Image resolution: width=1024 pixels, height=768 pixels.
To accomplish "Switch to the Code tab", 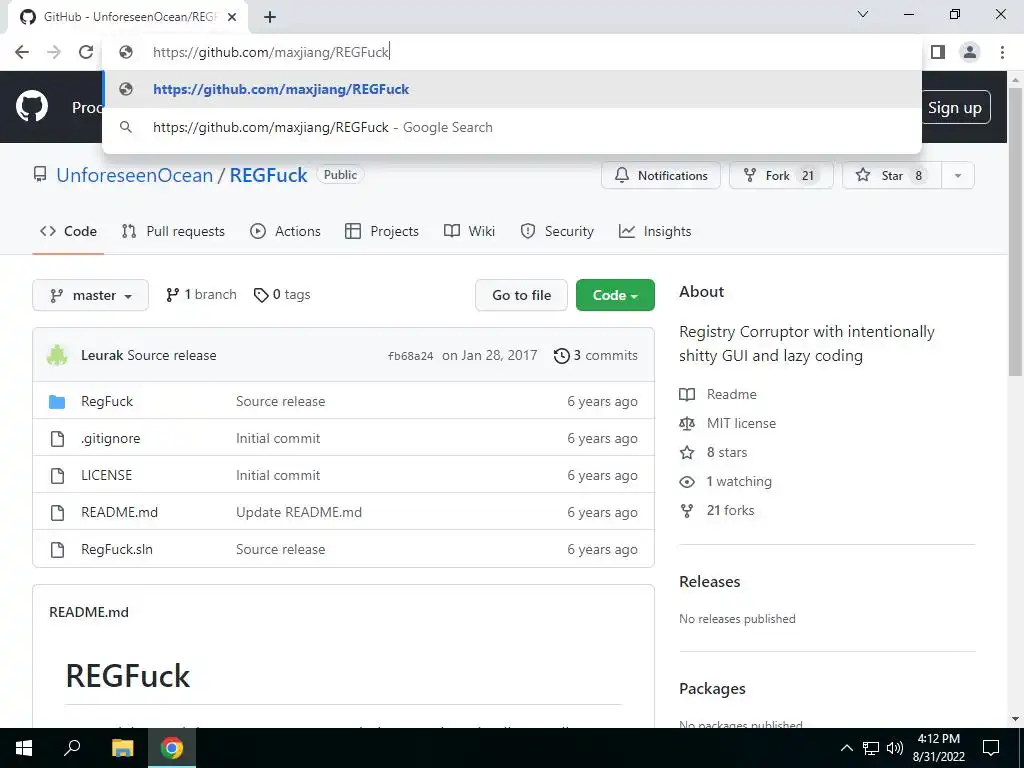I will [x=68, y=231].
